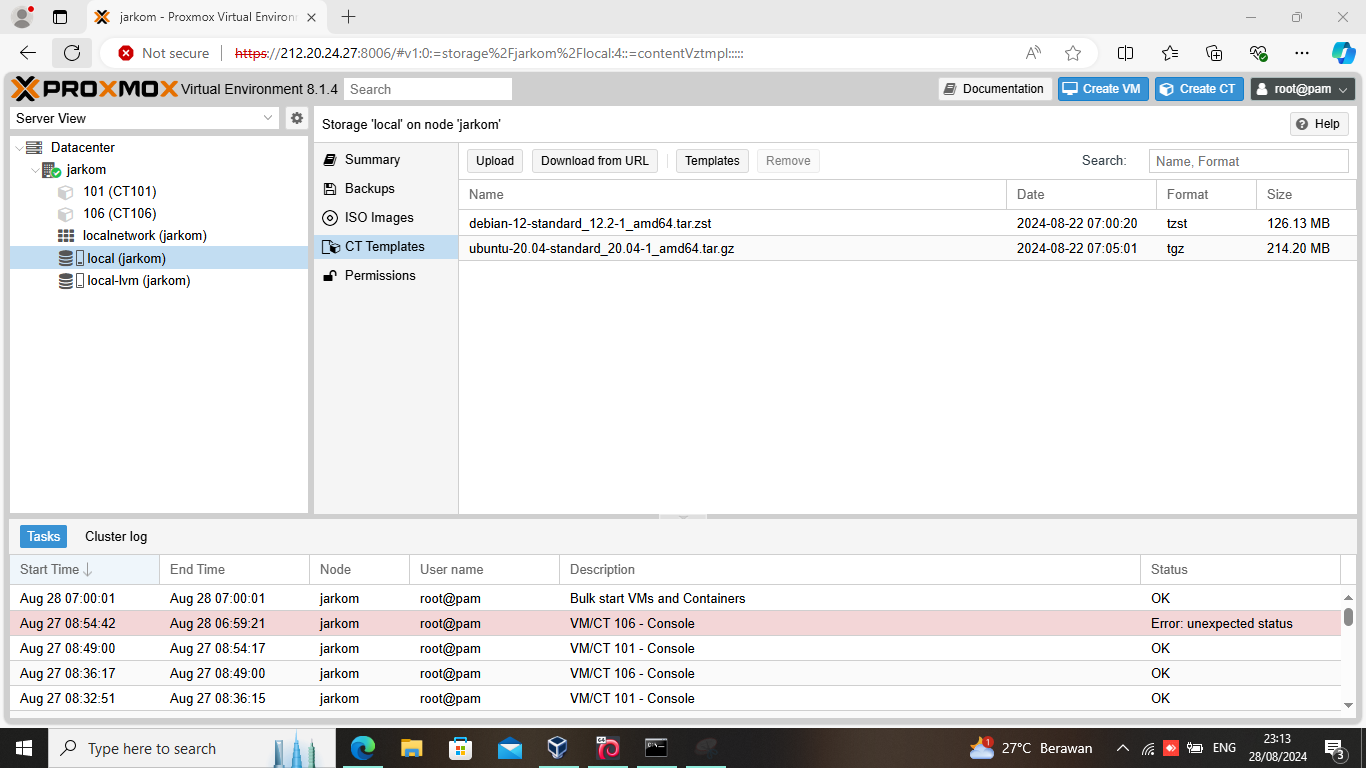
Task: Open browser settings ellipsis menu
Action: point(1301,53)
